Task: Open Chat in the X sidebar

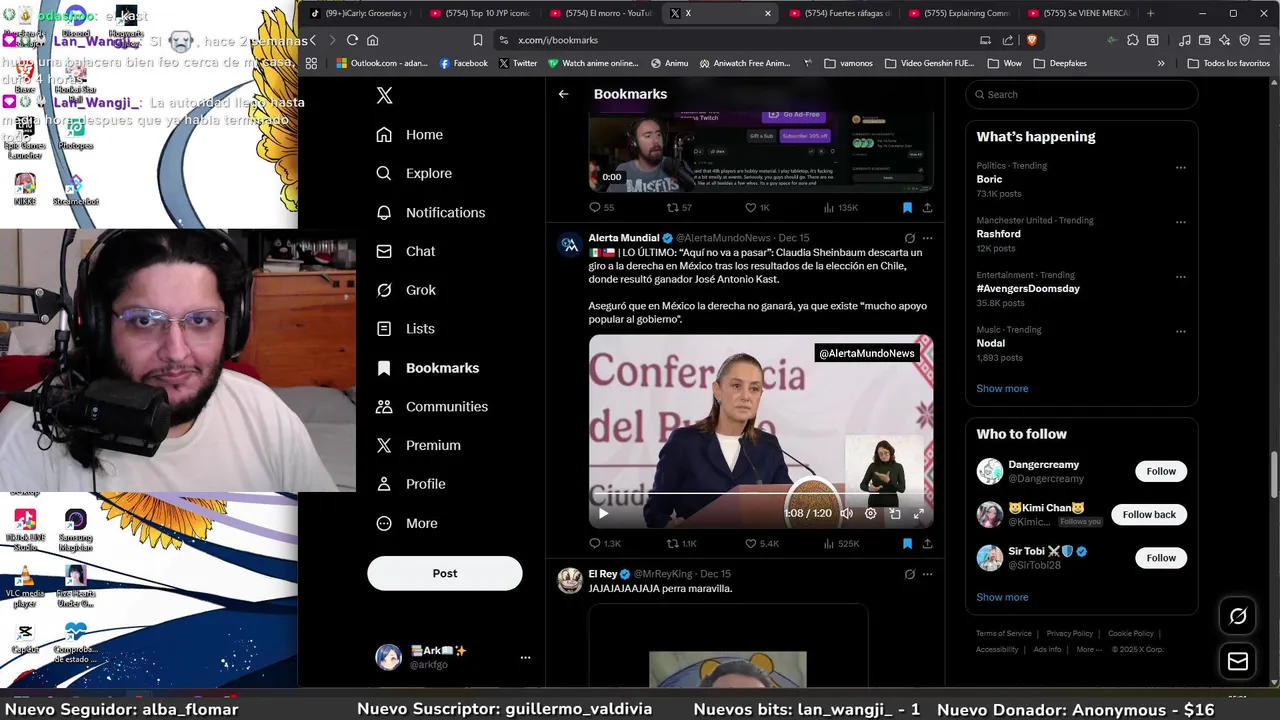Action: click(405, 251)
